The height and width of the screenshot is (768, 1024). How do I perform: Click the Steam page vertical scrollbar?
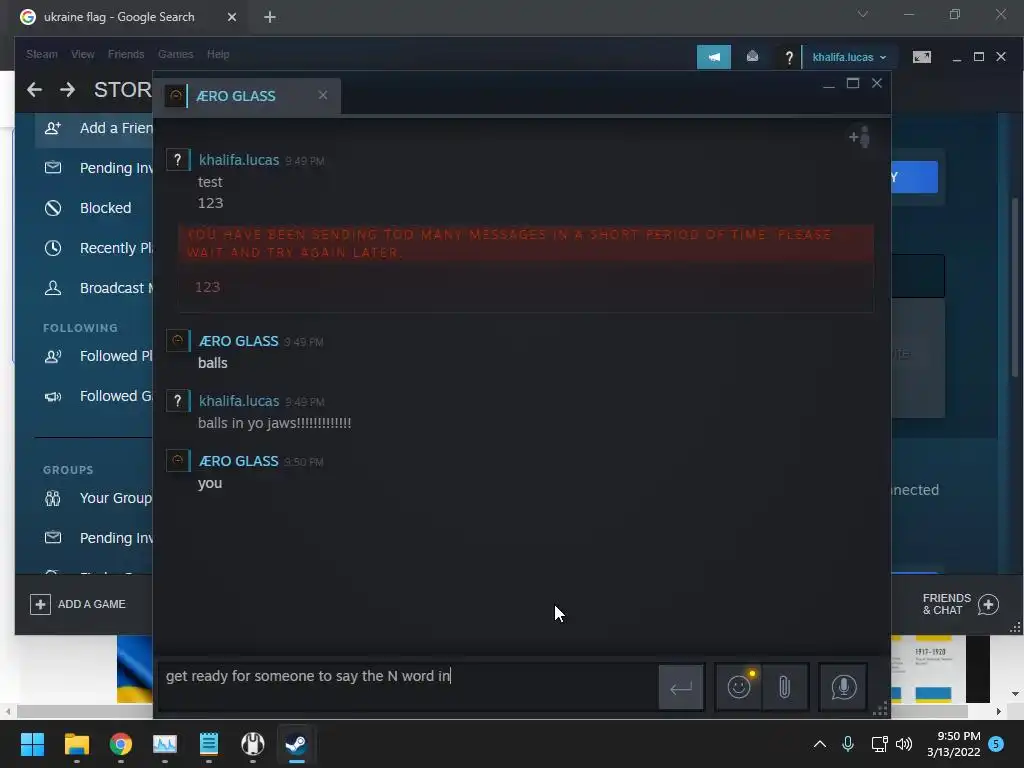point(1015,287)
